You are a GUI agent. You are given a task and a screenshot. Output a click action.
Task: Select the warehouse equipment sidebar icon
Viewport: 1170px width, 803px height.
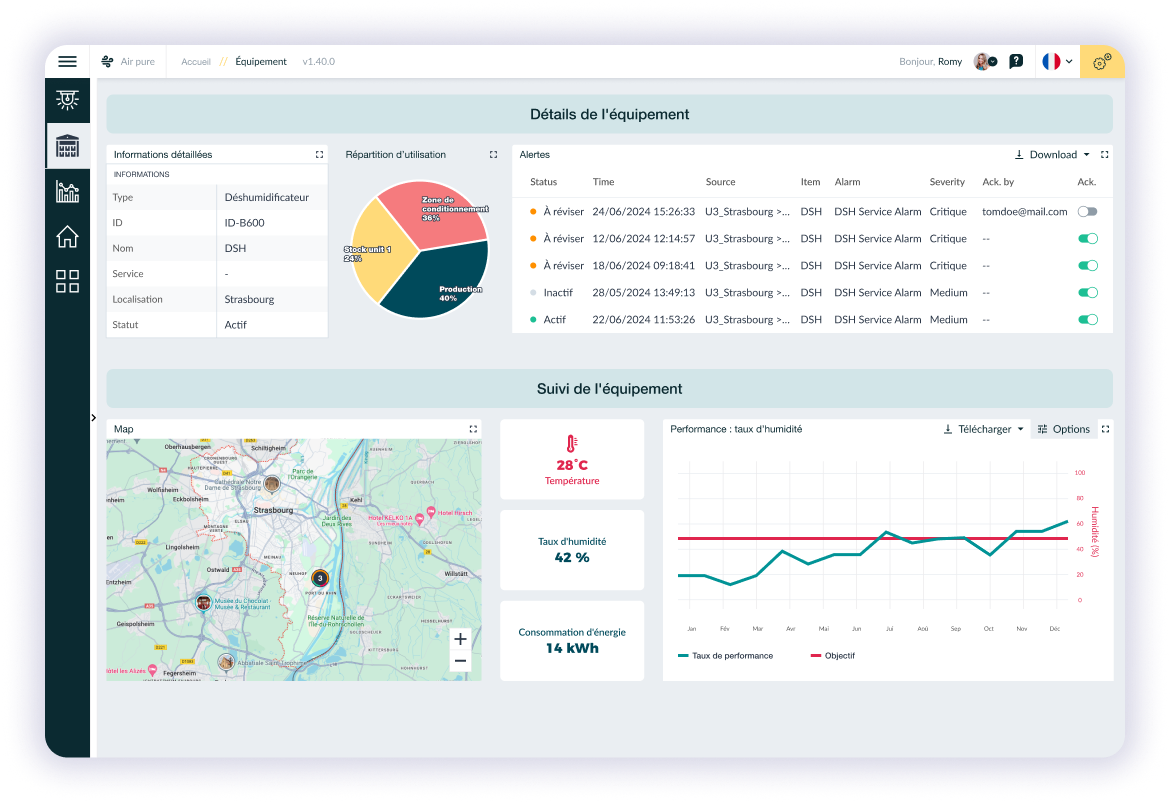[x=67, y=146]
